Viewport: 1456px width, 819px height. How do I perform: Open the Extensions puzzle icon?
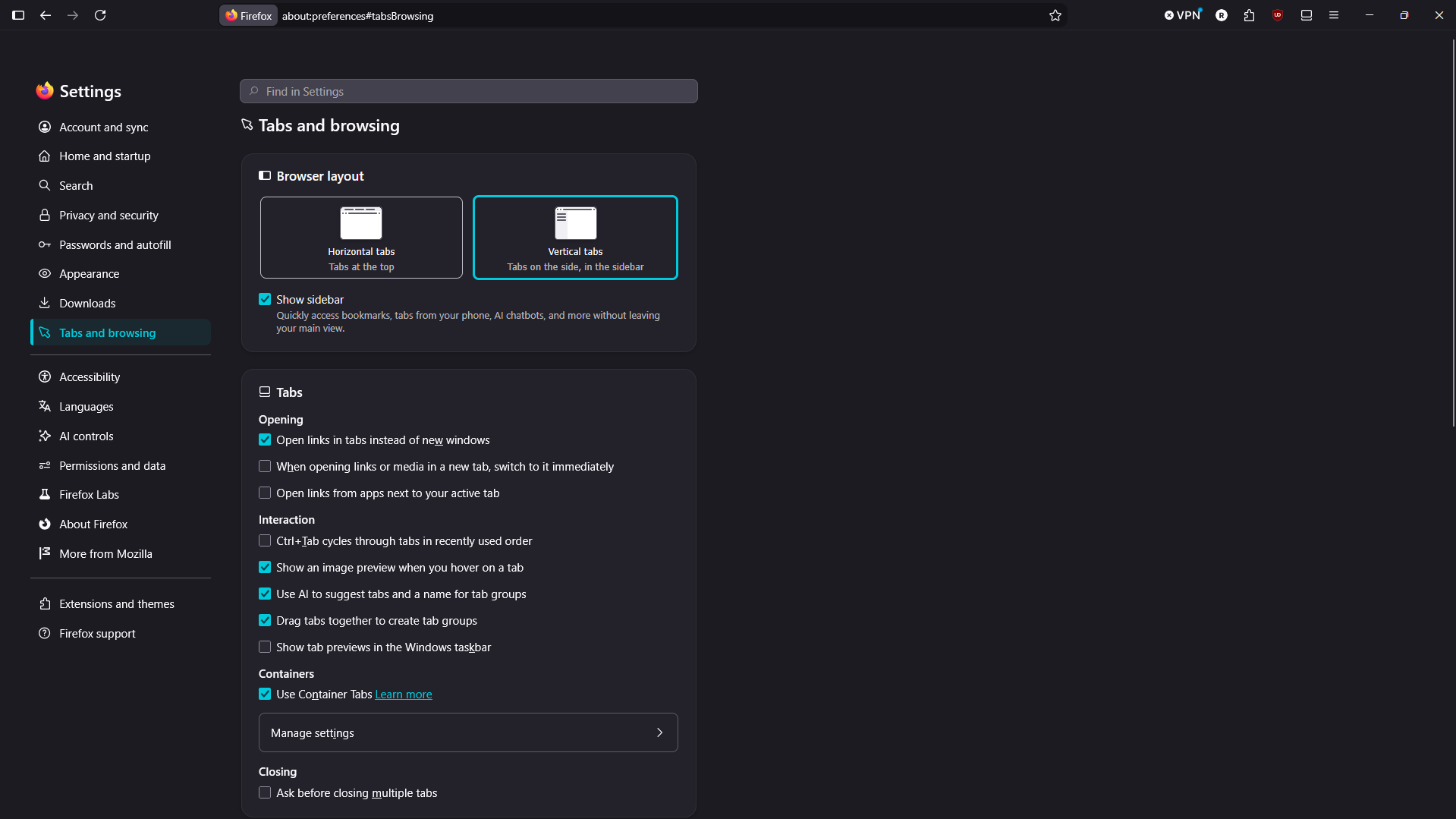(1249, 15)
